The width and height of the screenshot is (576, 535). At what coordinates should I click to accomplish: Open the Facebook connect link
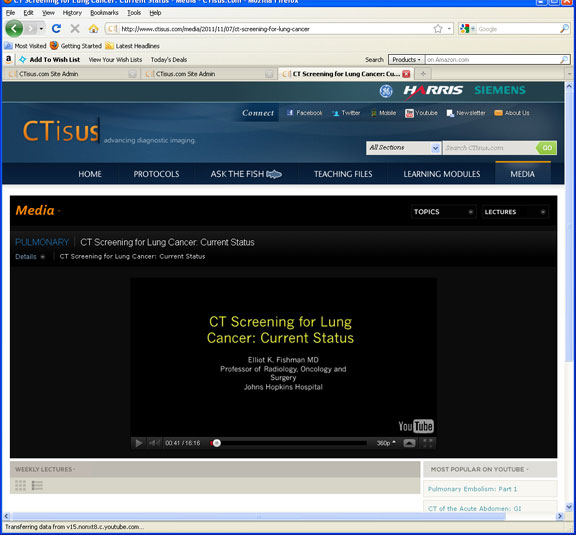(x=305, y=113)
